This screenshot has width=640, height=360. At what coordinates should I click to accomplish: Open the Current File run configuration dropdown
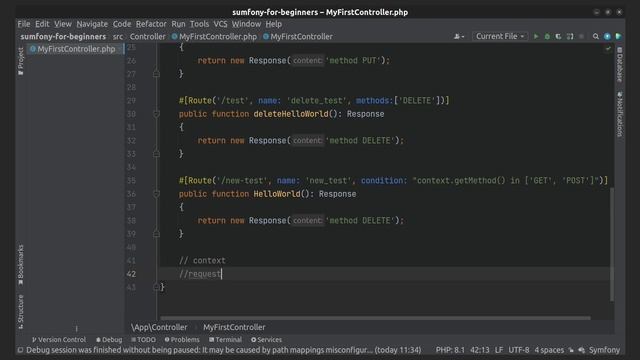coord(500,36)
